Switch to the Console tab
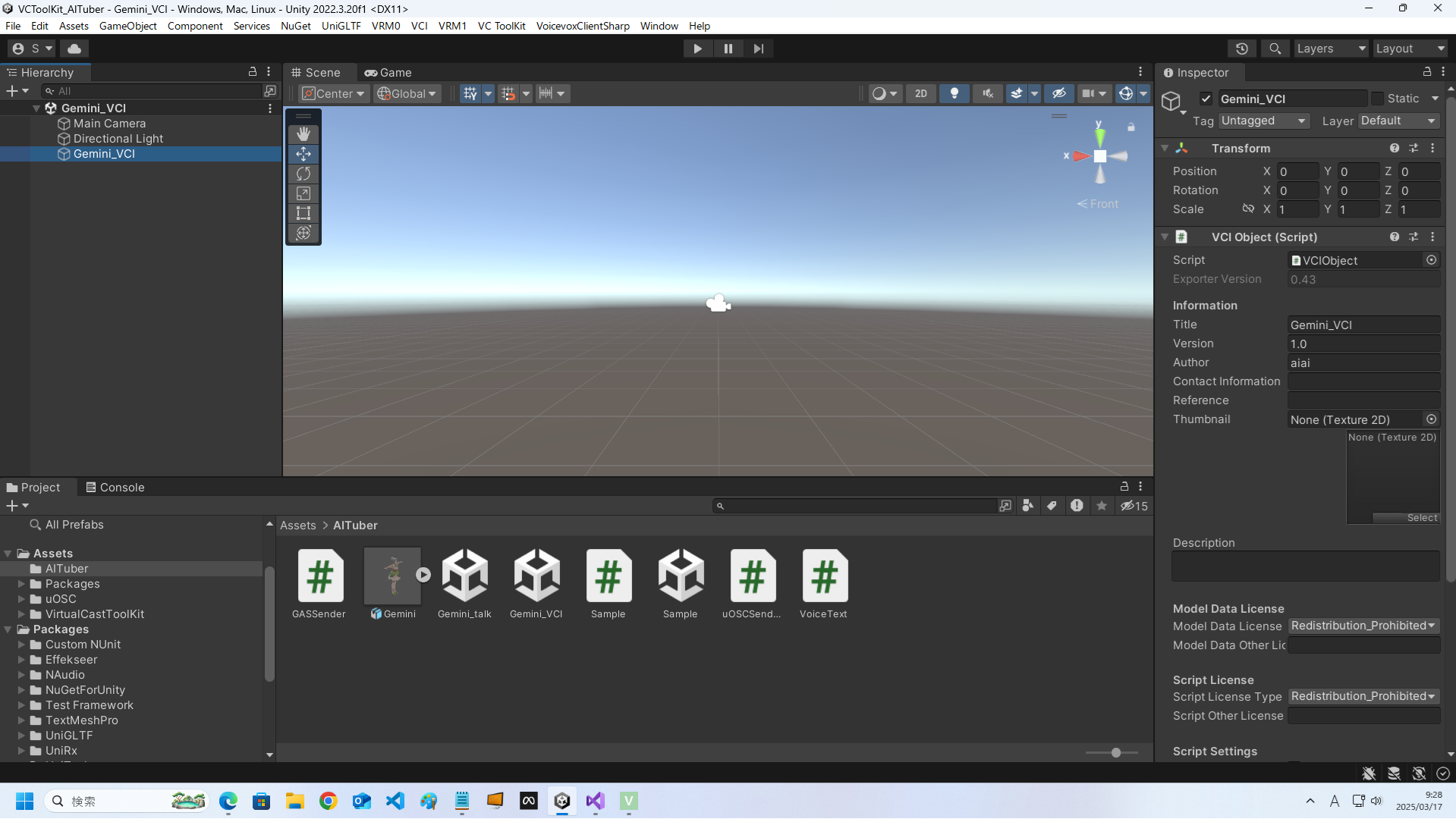 click(x=115, y=487)
